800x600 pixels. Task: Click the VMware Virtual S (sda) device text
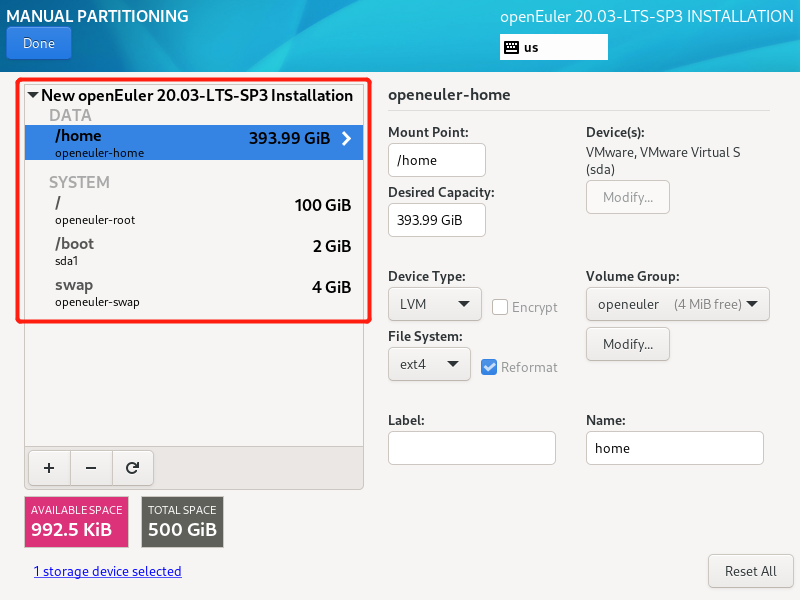(x=663, y=161)
